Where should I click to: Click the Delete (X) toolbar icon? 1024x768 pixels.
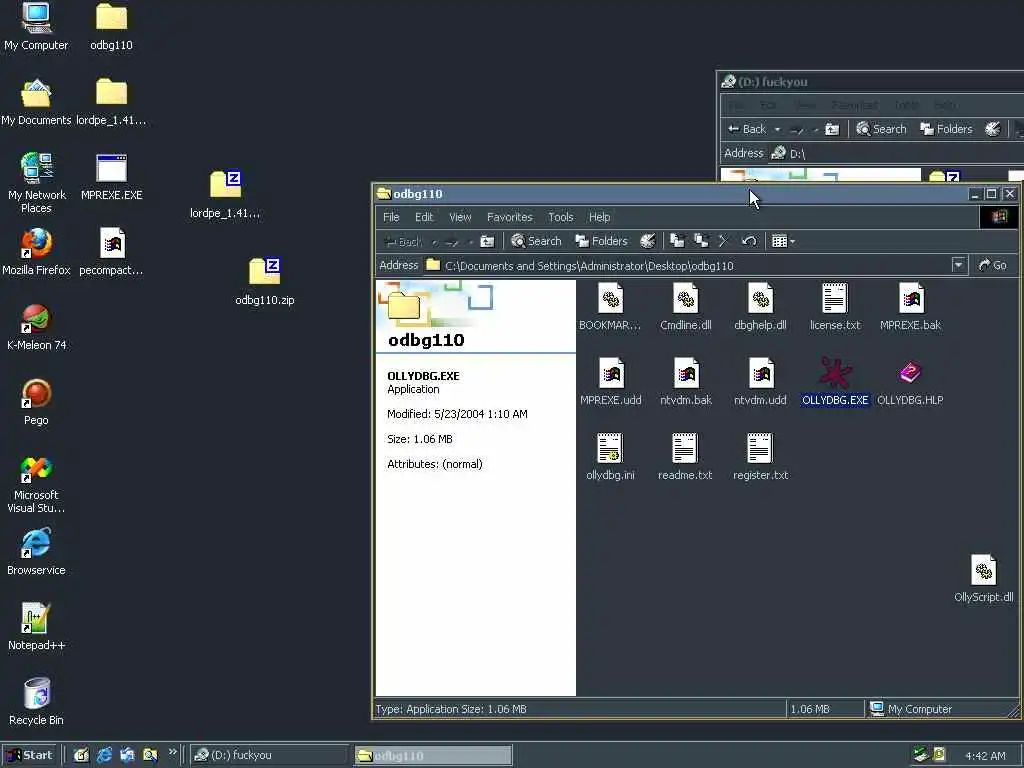(x=724, y=241)
